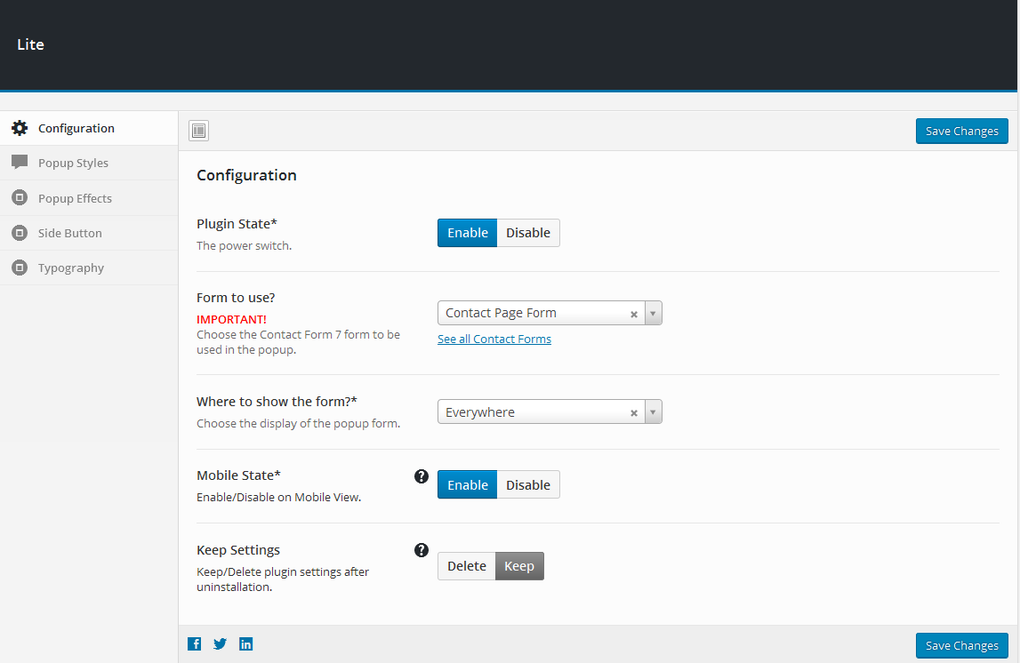Click the Twitter bird icon in footer
Screen dimensions: 1020x663
click(x=219, y=643)
